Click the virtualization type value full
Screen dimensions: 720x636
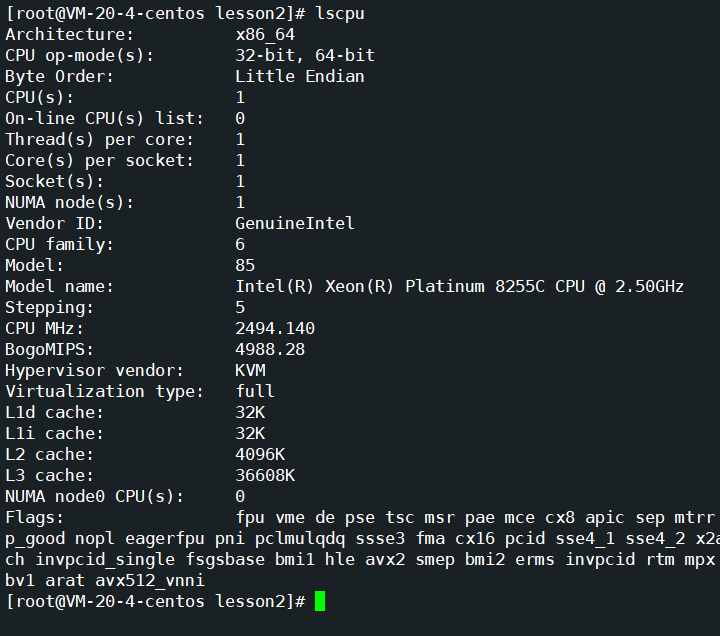(x=255, y=391)
